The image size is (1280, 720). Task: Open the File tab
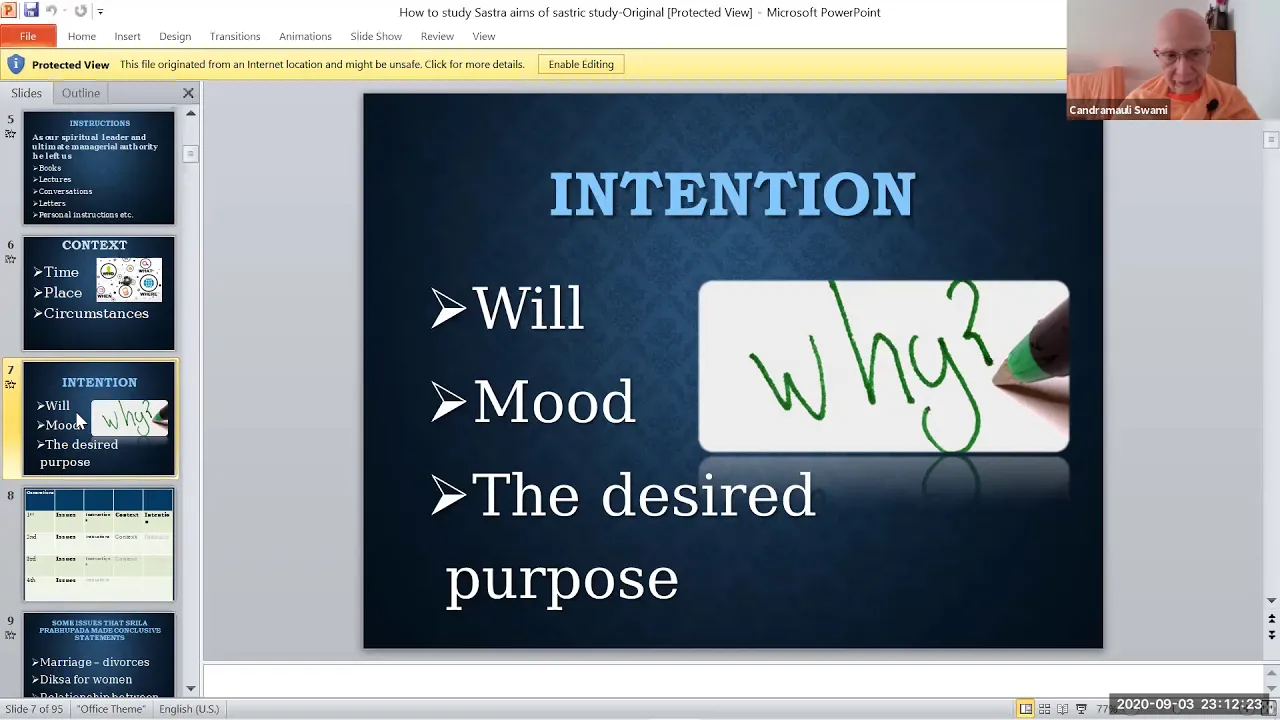pos(28,36)
